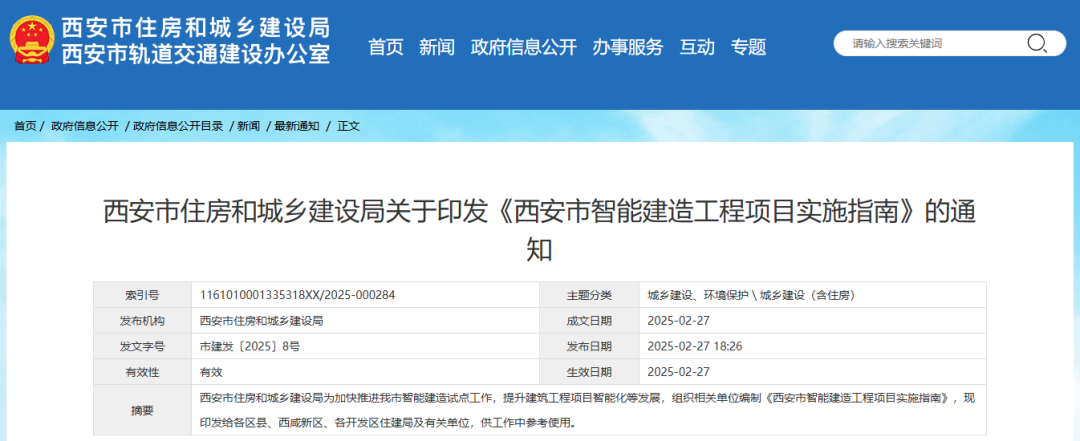The width and height of the screenshot is (1080, 441).
Task: Go to 政府信息公开 in the breadcrumb
Action: (x=85, y=126)
